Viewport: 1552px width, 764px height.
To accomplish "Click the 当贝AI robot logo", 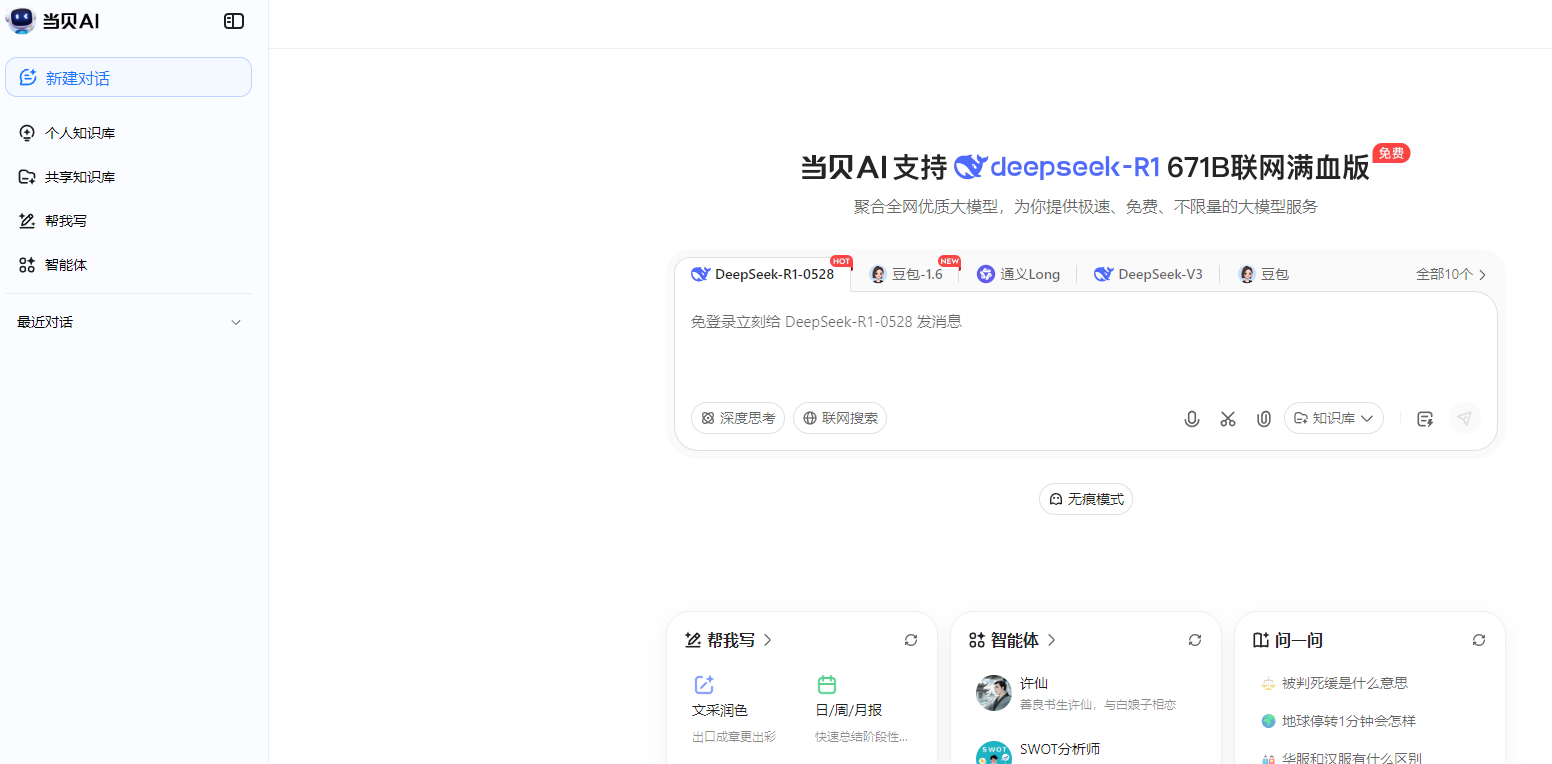I will click(x=21, y=21).
